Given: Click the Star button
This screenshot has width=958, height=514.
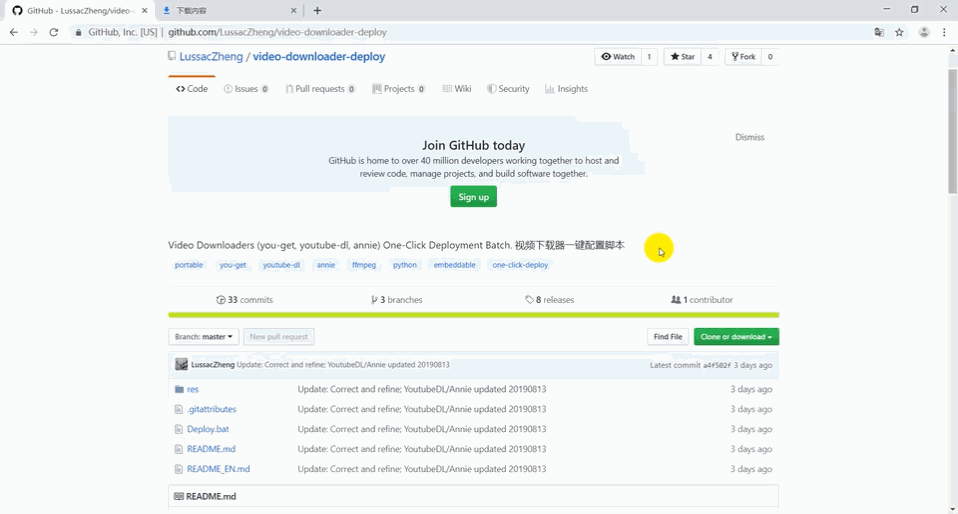Looking at the screenshot, I should [682, 57].
